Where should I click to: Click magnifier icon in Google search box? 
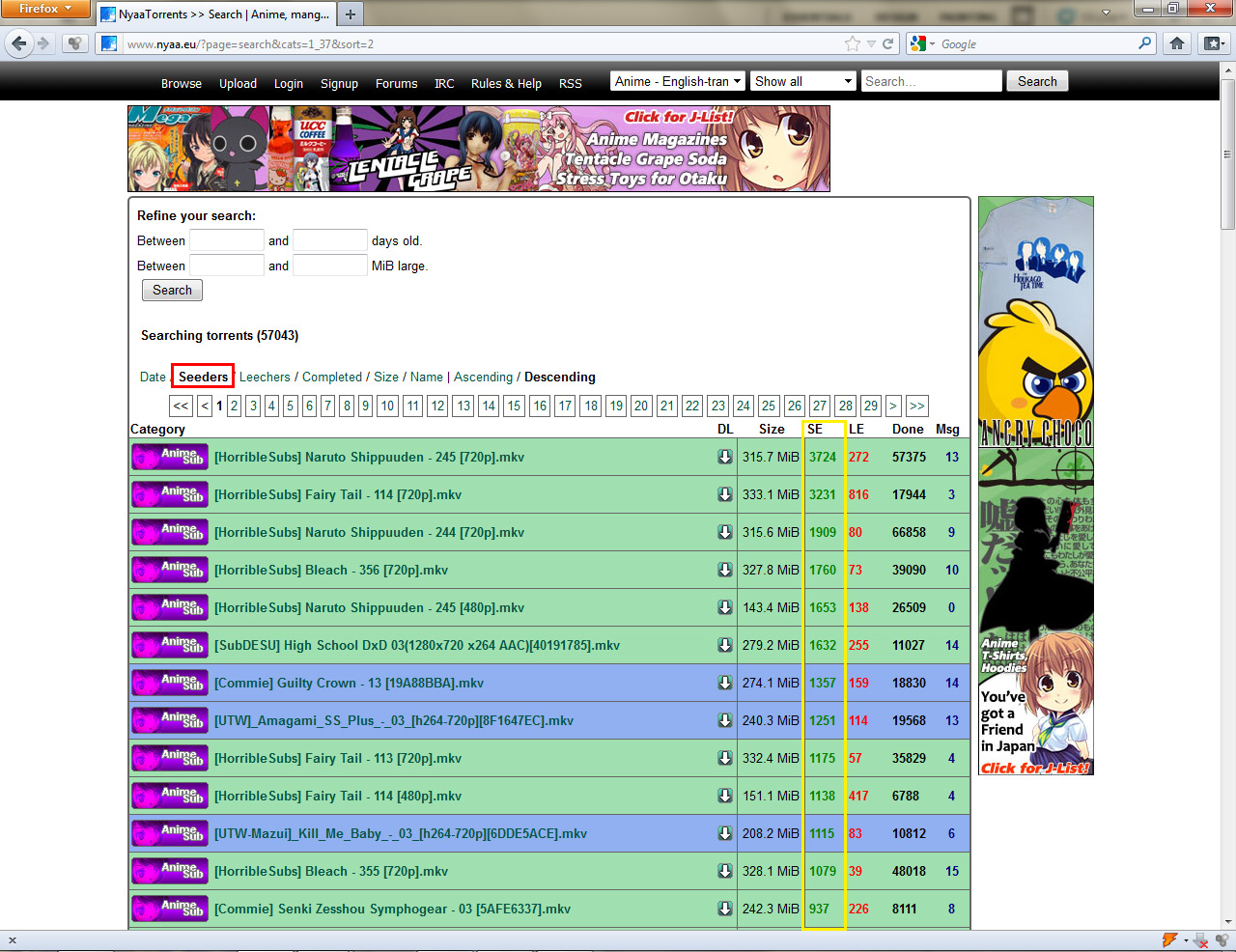(1145, 42)
